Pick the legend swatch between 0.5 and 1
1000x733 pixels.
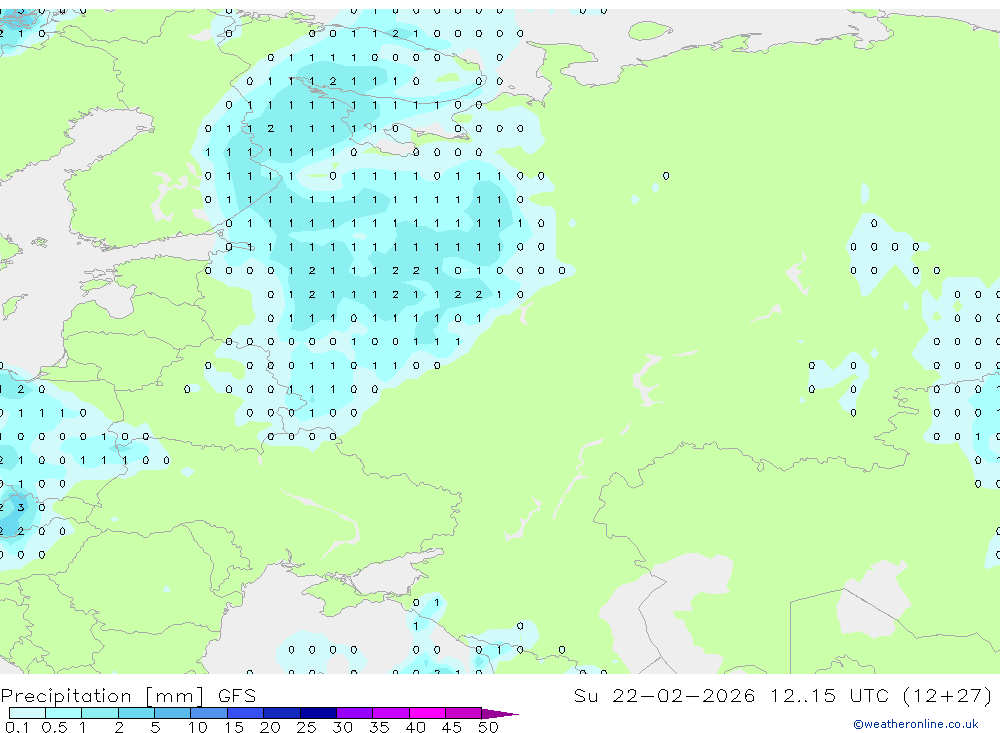pos(64,713)
